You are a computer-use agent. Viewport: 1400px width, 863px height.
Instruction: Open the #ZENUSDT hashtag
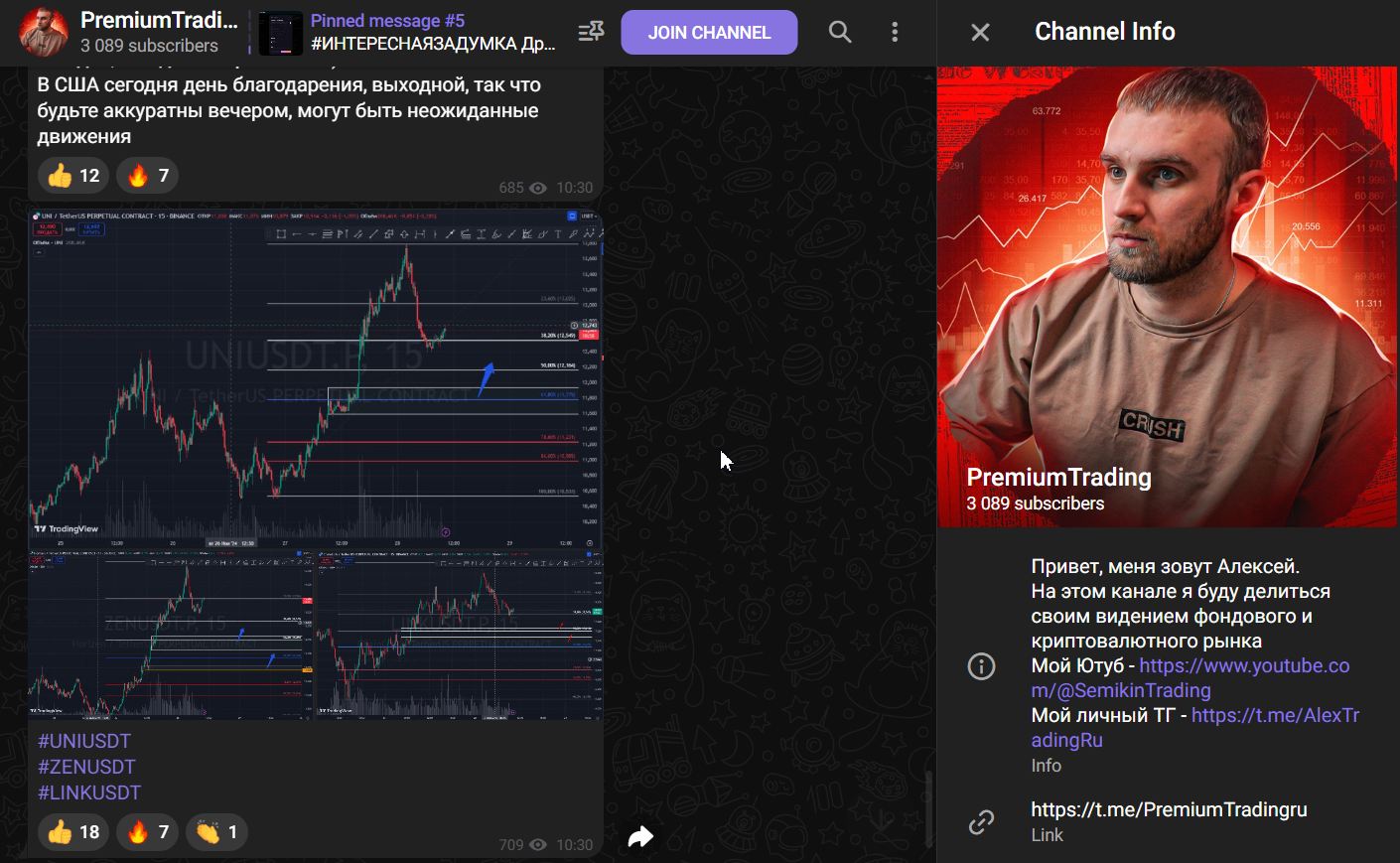coord(86,767)
